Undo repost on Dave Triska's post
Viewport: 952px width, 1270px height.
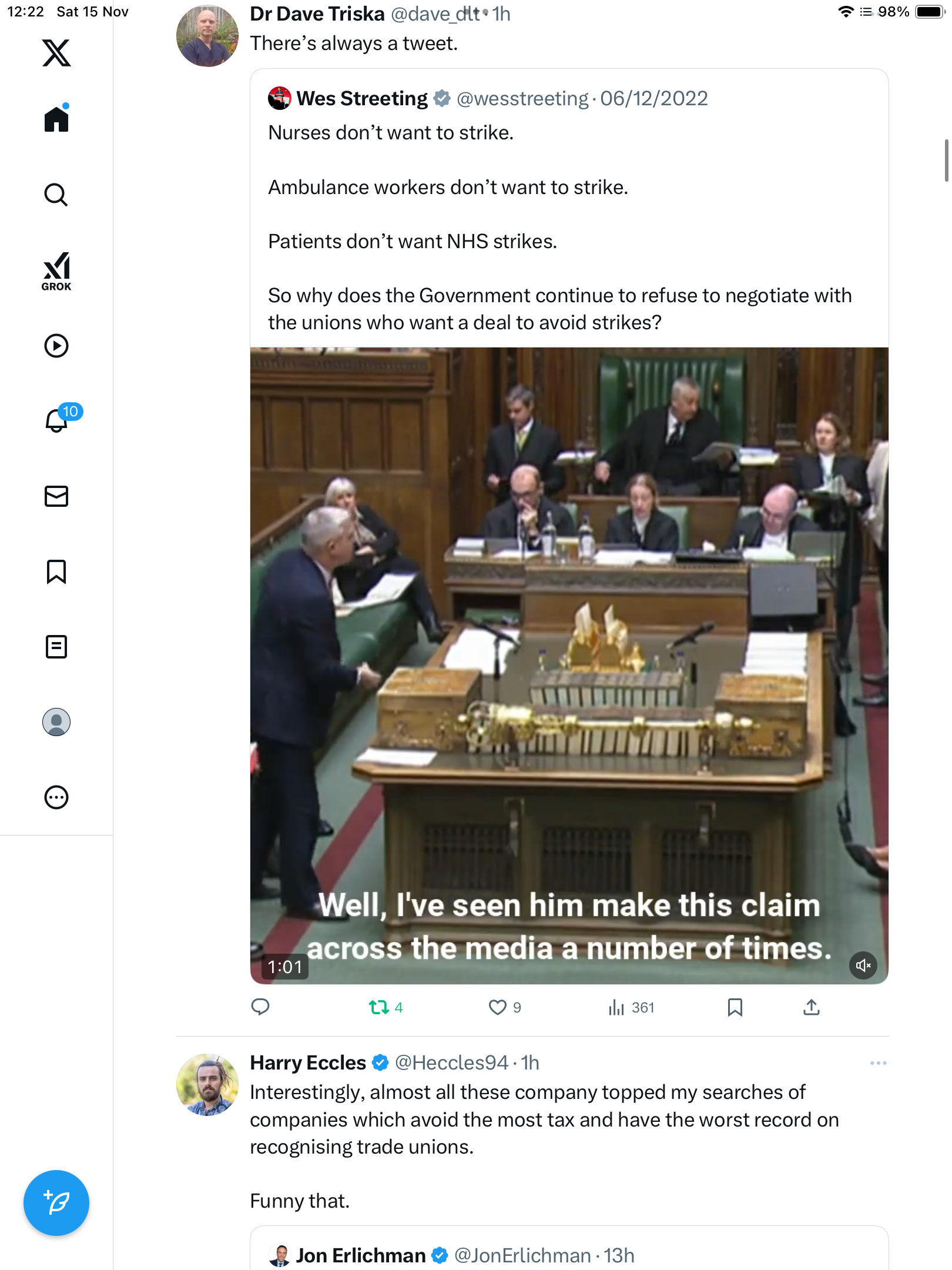379,1008
